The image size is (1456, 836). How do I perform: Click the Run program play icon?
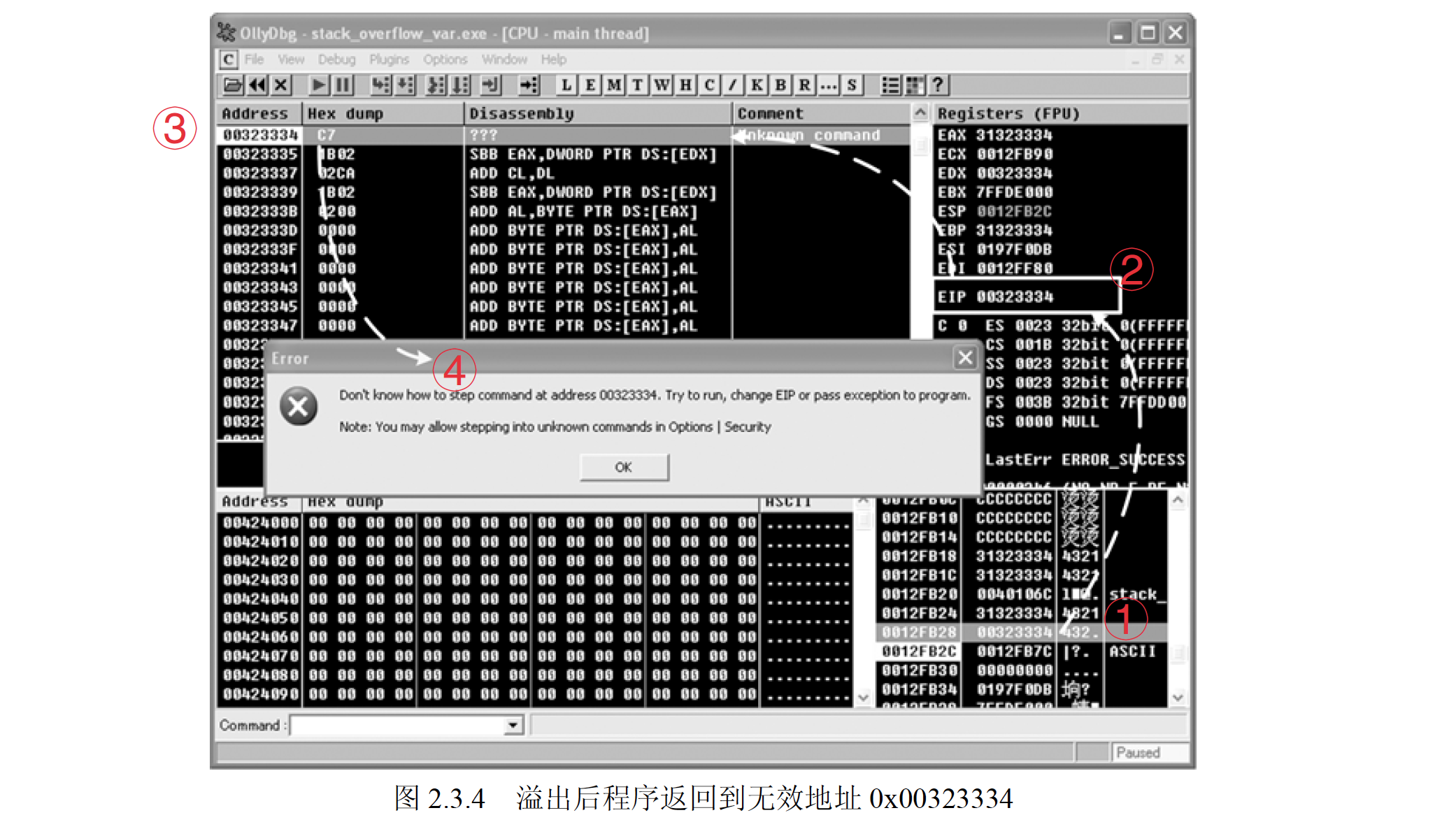(318, 85)
